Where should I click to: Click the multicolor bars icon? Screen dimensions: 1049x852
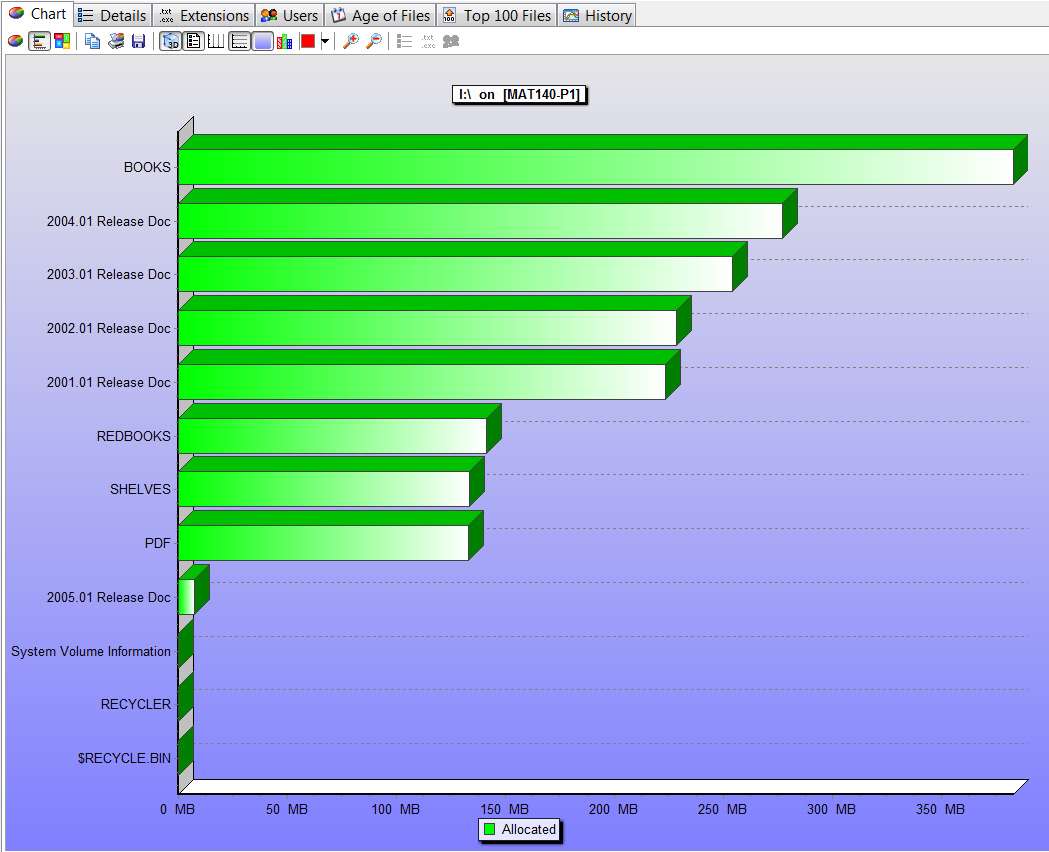point(284,41)
